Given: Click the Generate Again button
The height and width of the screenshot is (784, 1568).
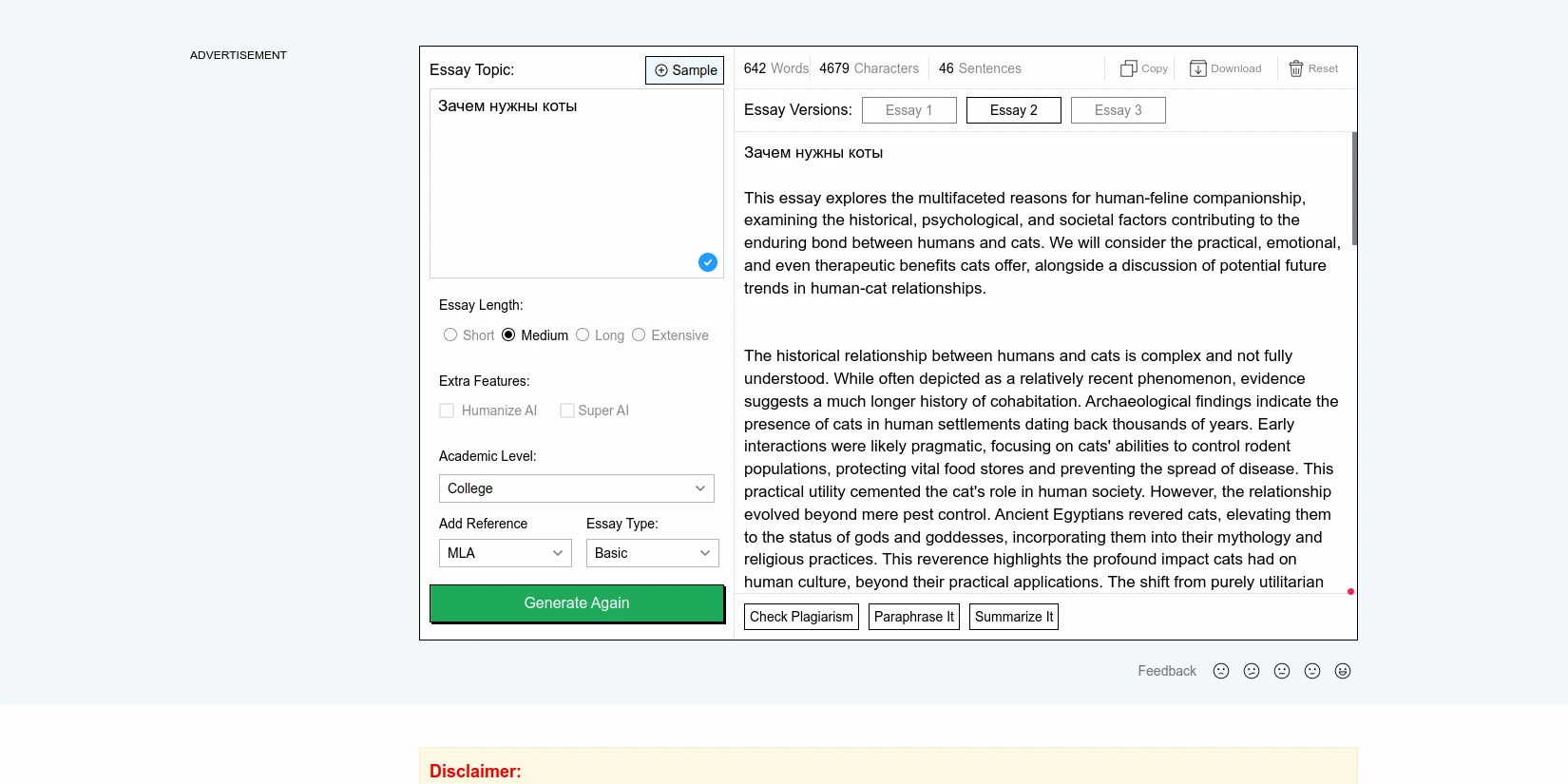Looking at the screenshot, I should point(577,603).
